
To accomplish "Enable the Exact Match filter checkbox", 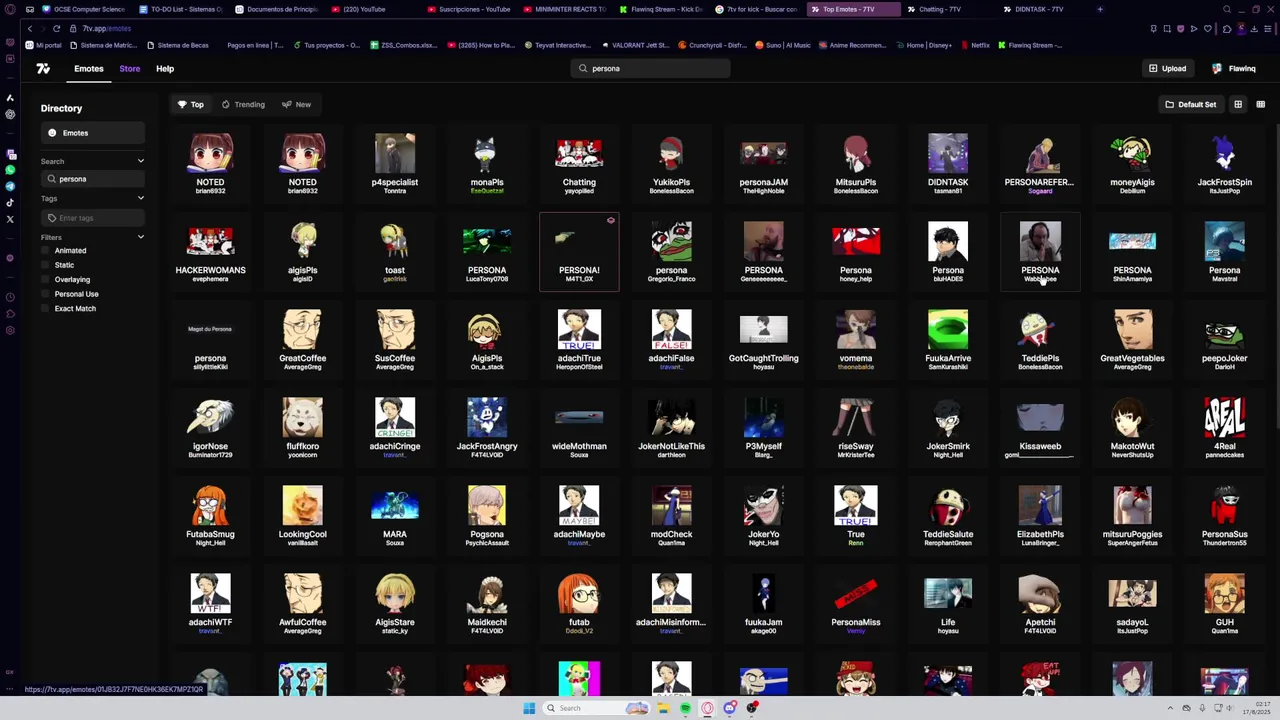I will [47, 309].
